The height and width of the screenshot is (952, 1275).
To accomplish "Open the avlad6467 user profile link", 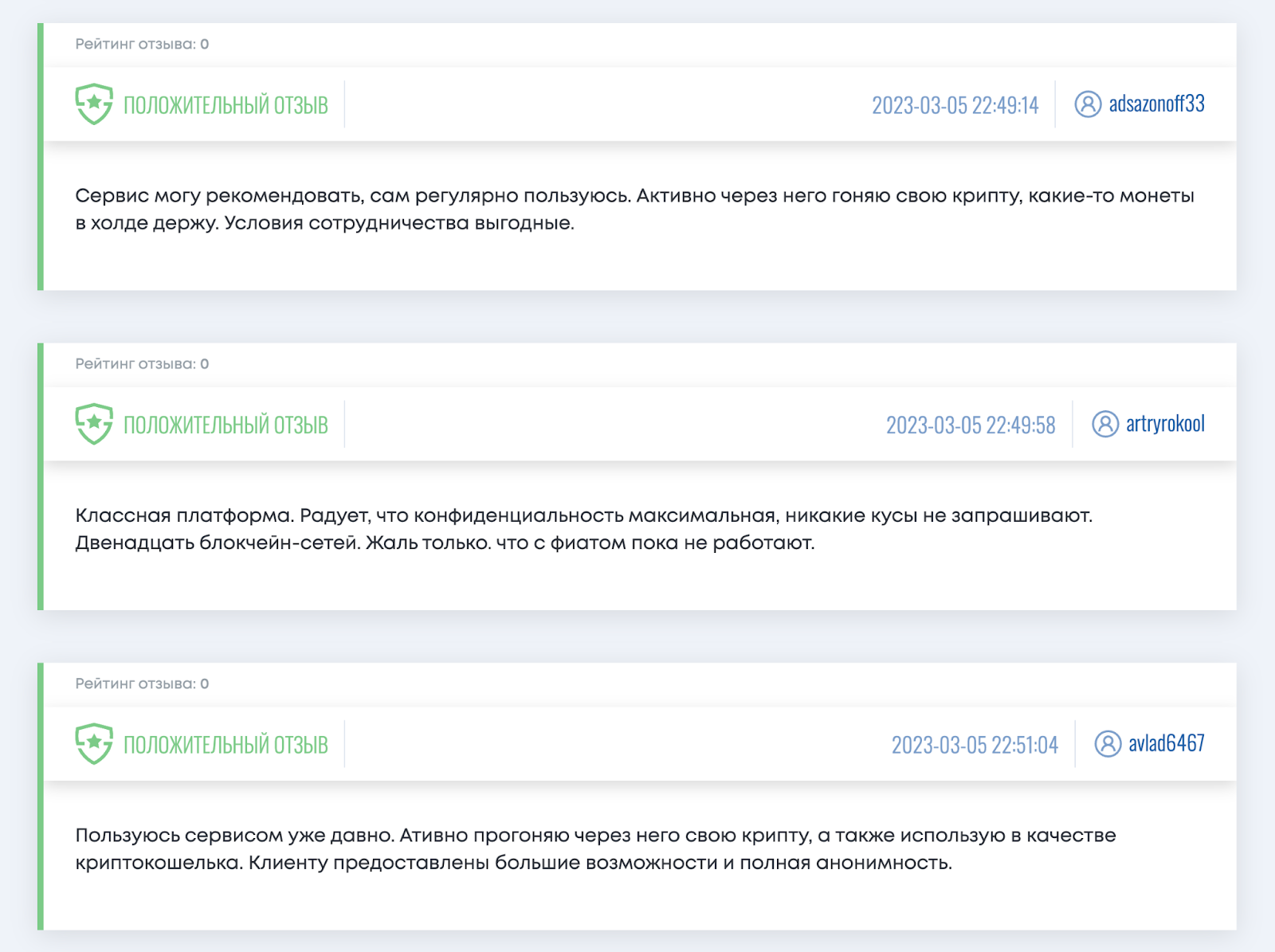I will (1167, 744).
